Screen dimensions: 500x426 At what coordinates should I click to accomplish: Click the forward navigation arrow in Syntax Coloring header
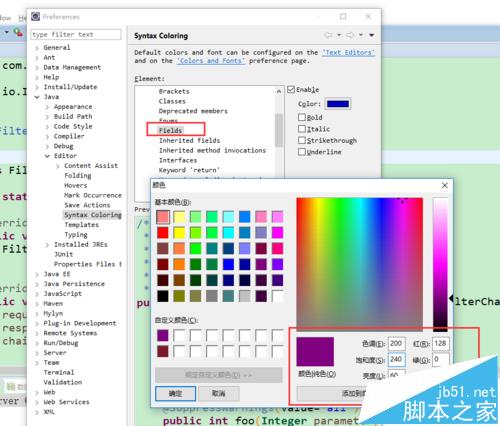coord(350,35)
